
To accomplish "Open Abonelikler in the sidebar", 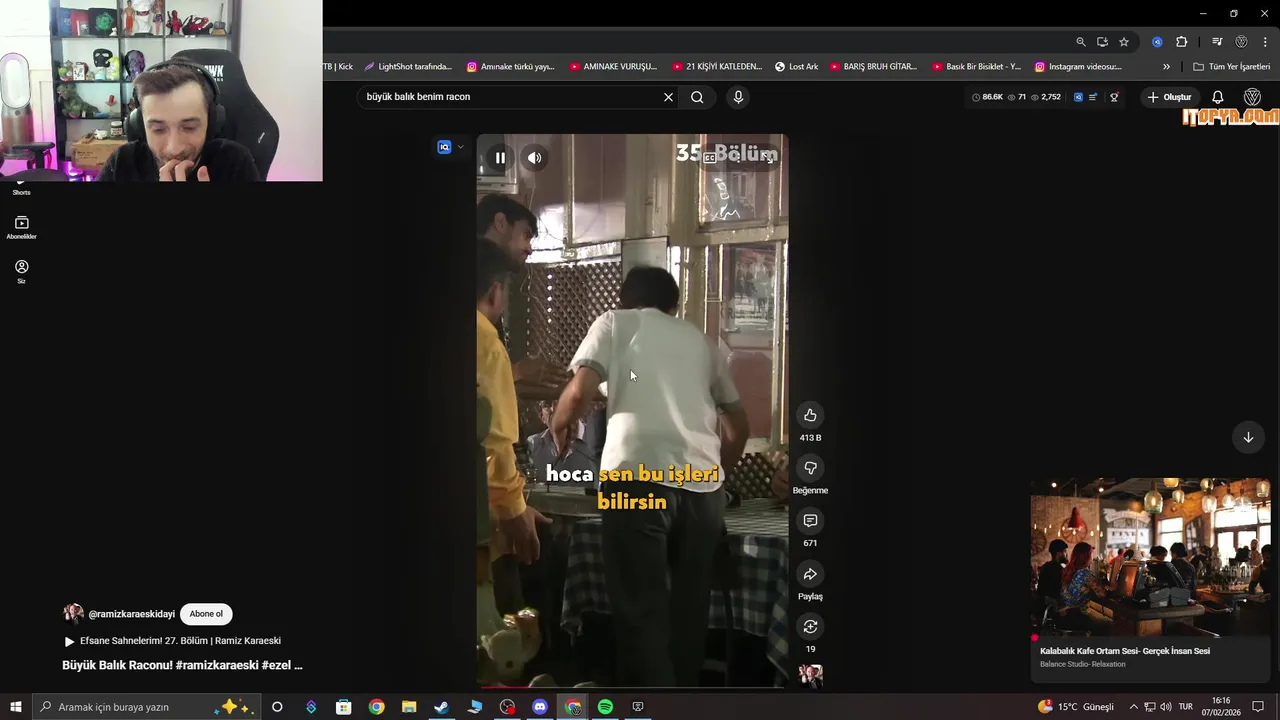I will pos(21,228).
